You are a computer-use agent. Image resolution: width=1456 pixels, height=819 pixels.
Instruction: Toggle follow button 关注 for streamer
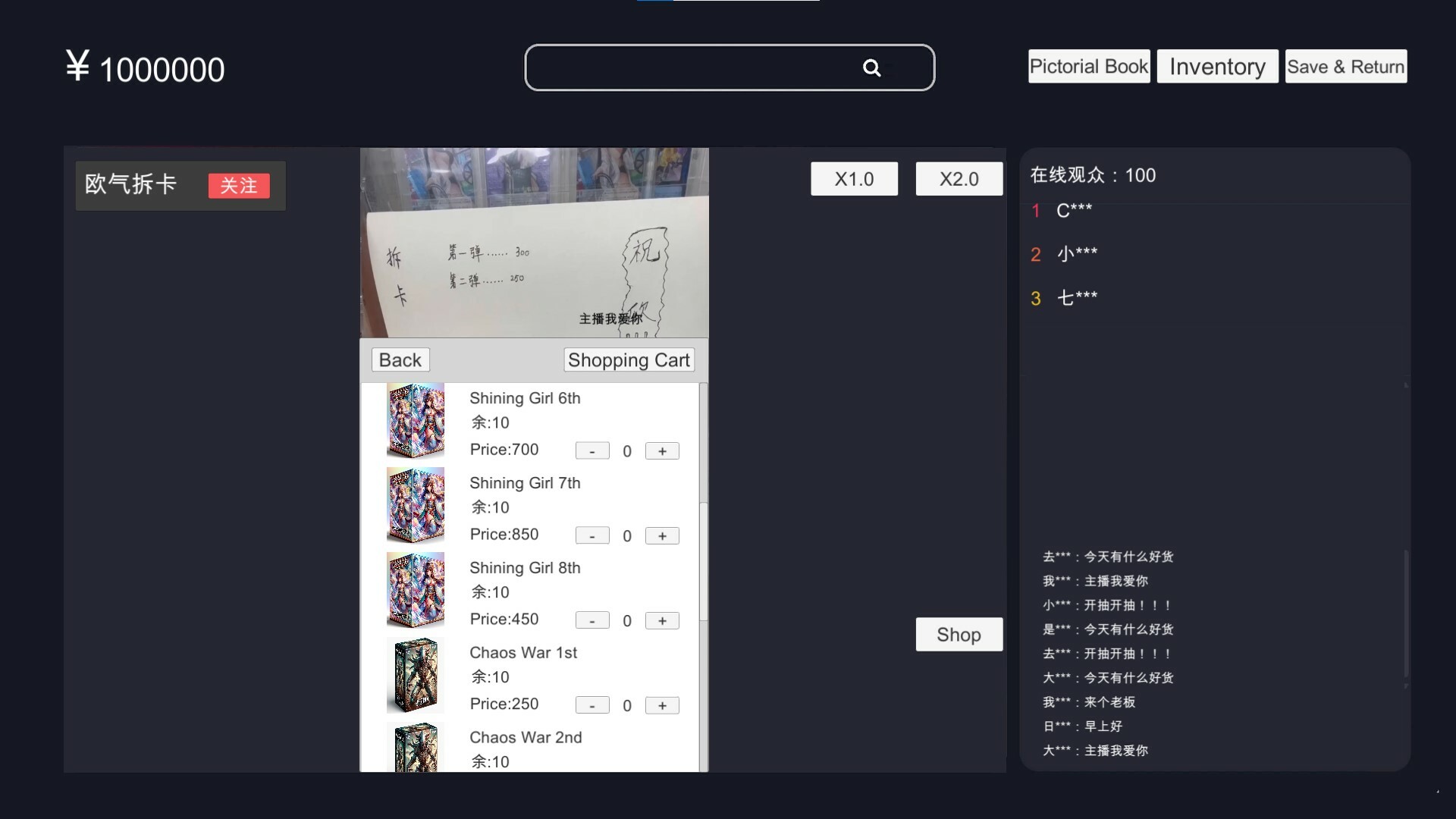pos(238,185)
